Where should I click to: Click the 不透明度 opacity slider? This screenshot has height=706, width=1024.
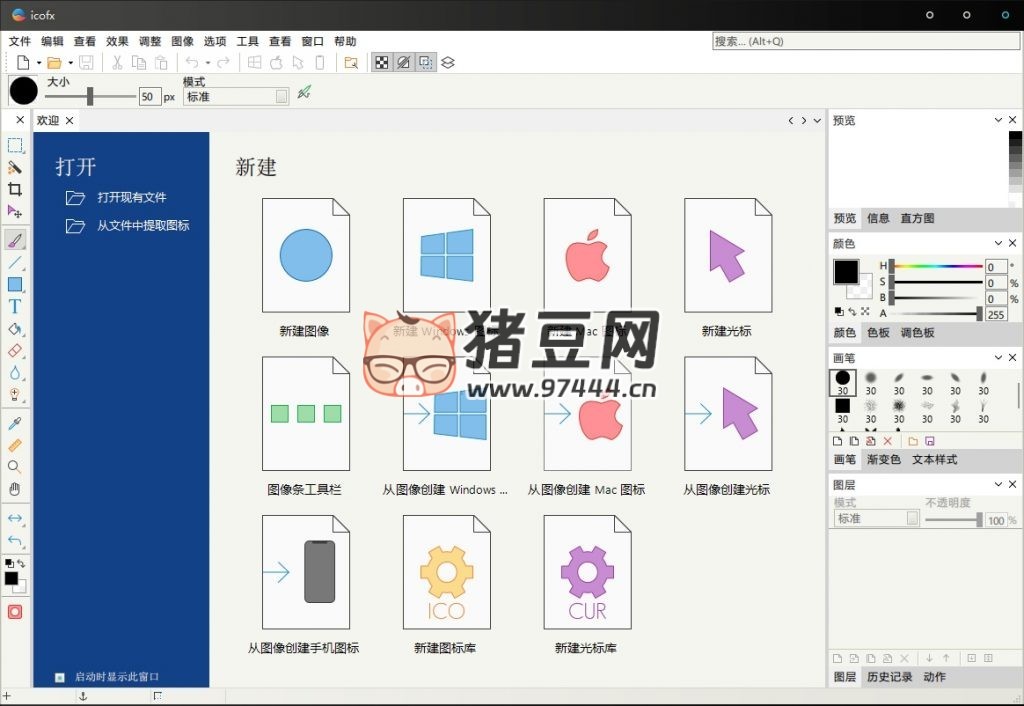click(952, 518)
